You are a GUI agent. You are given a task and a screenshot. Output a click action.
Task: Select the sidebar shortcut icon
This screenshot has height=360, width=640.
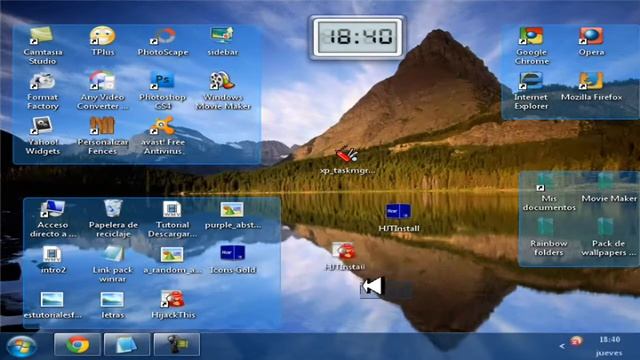click(x=222, y=41)
